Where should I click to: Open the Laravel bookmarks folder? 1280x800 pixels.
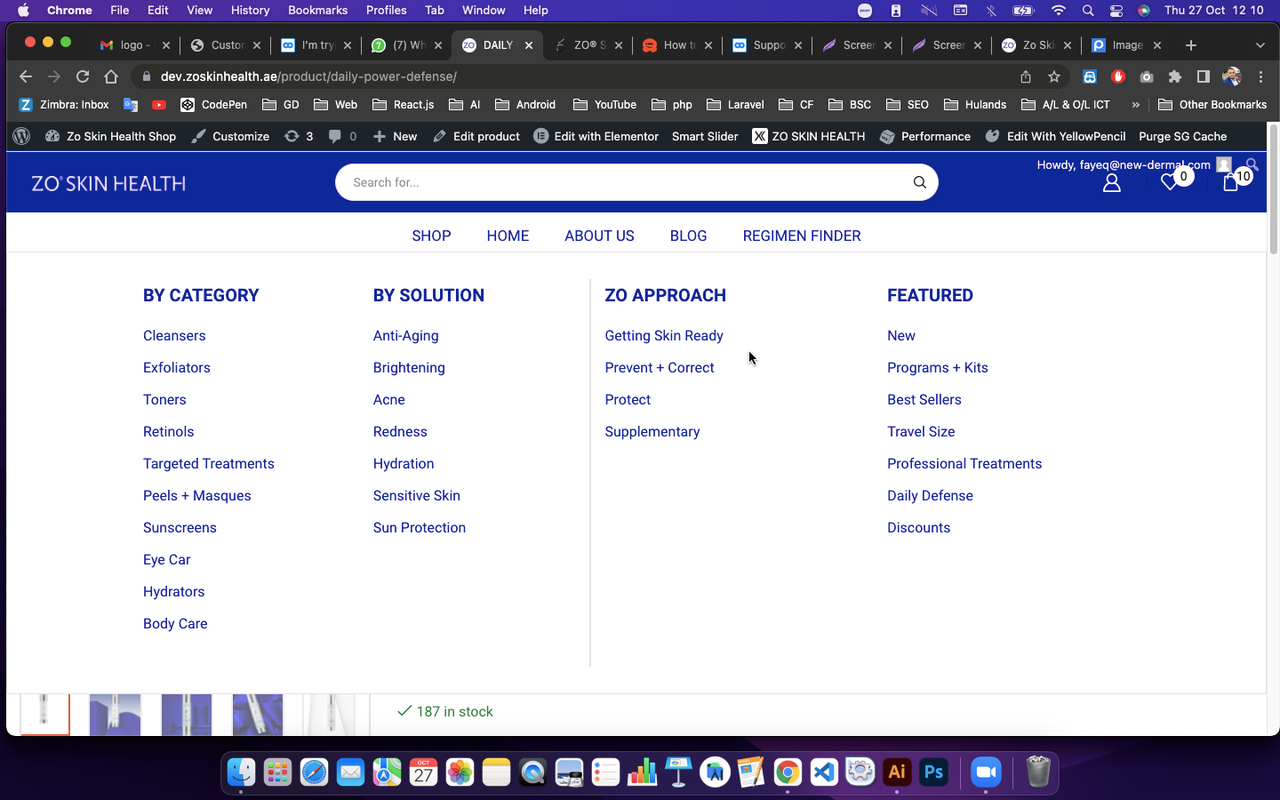(734, 104)
